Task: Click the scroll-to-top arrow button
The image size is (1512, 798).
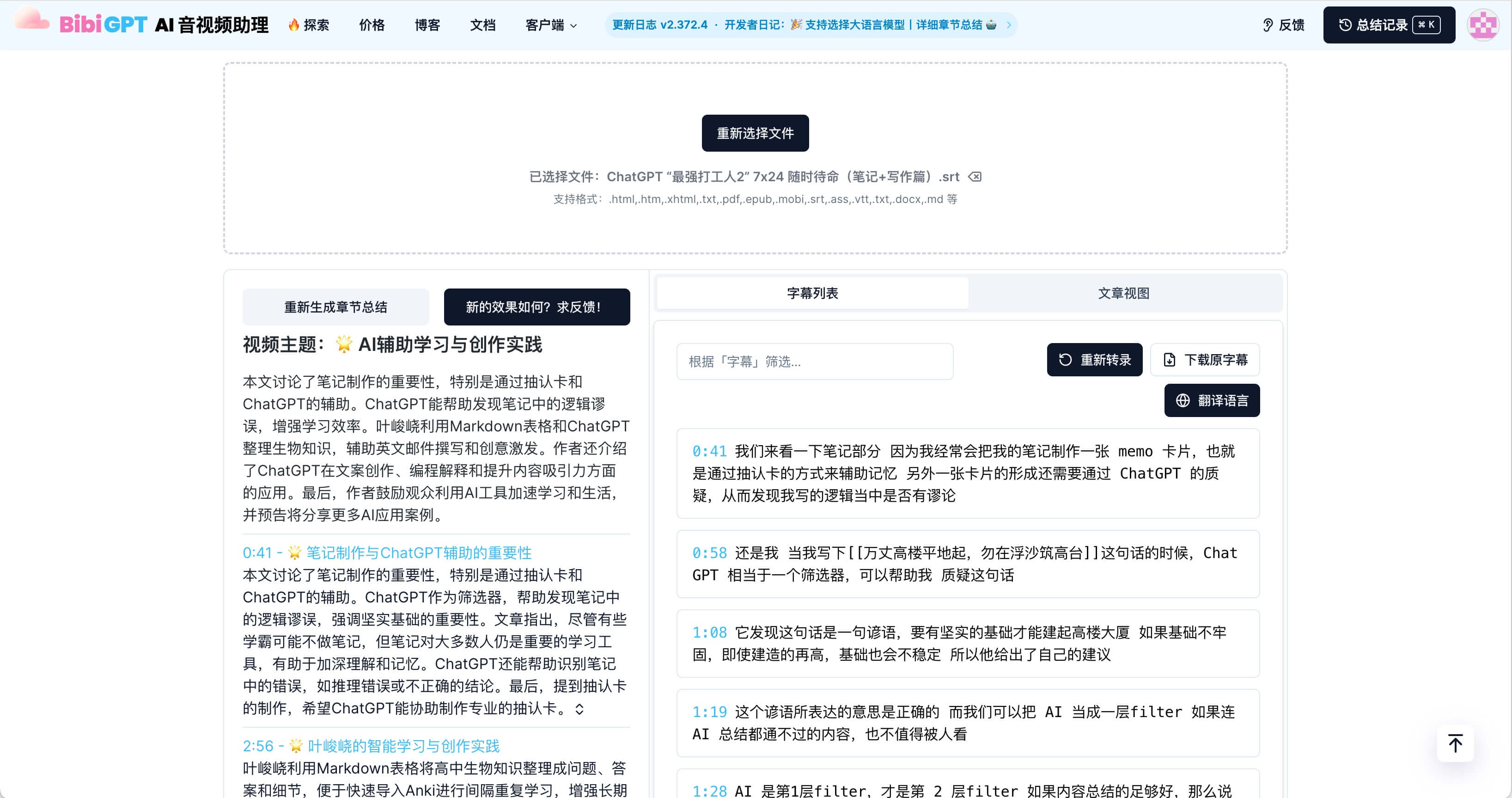Action: (1455, 743)
